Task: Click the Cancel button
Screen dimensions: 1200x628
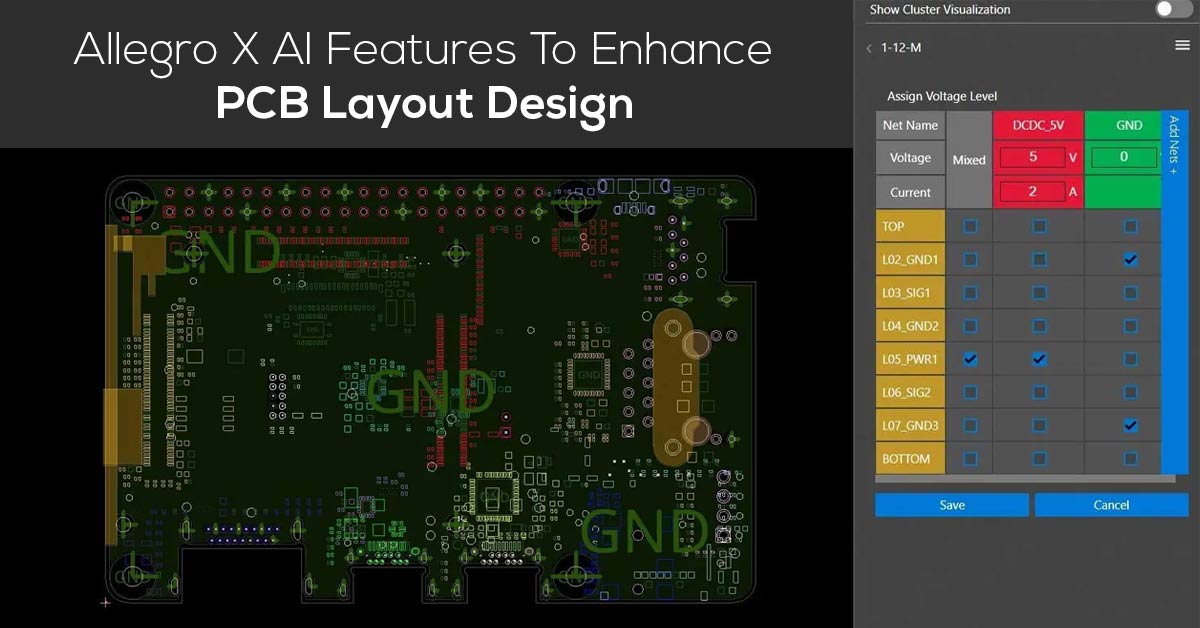Action: pyautogui.click(x=1111, y=504)
